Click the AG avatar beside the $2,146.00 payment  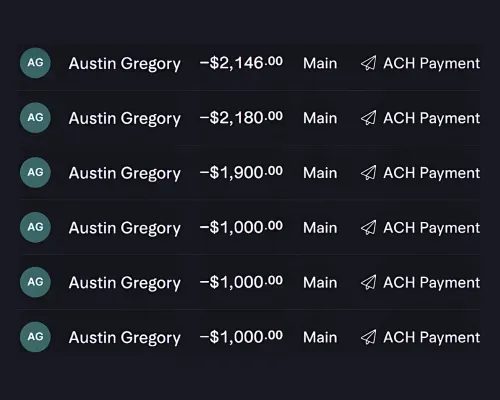[35, 63]
